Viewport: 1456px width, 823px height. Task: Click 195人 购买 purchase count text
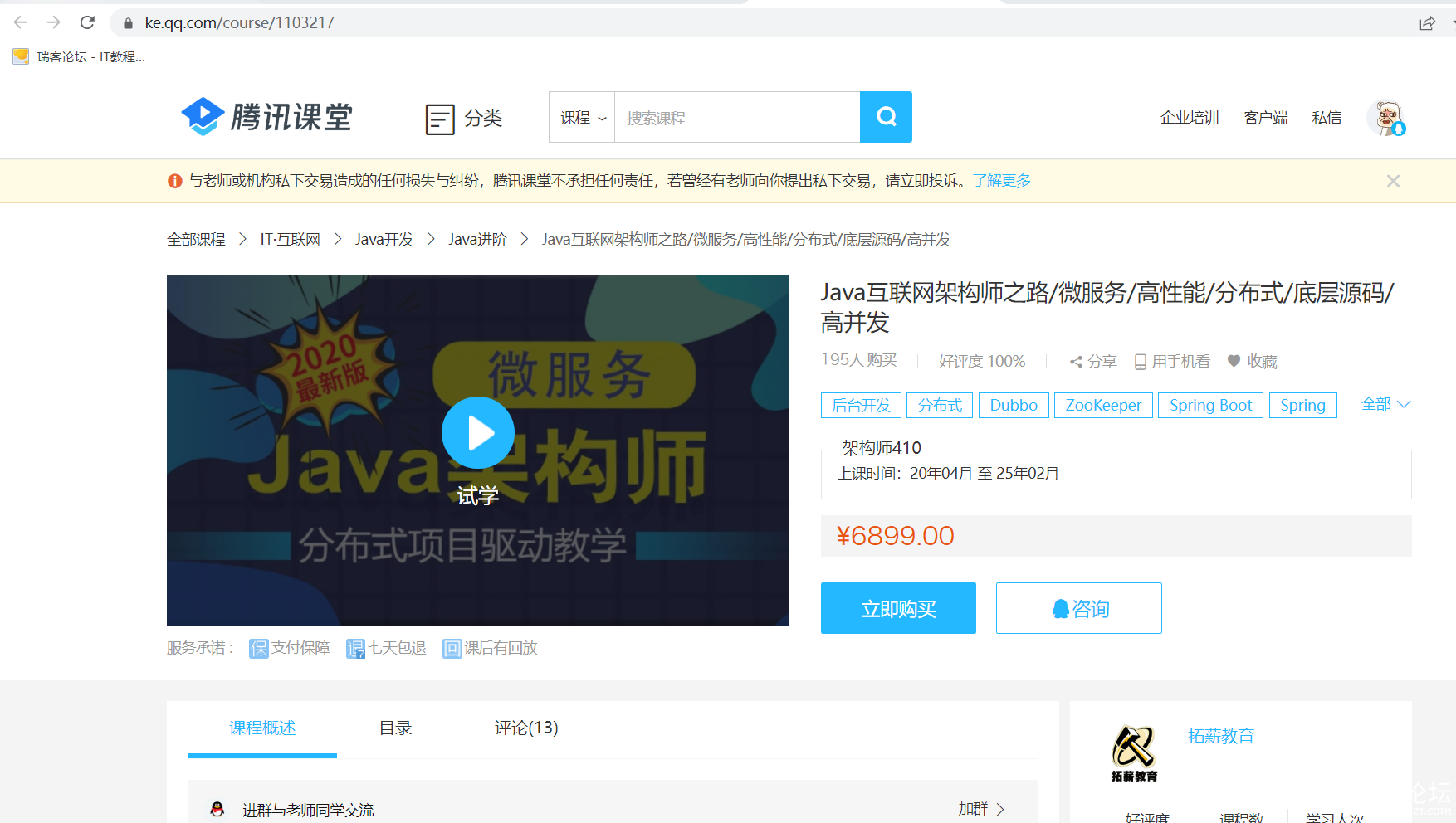[859, 360]
